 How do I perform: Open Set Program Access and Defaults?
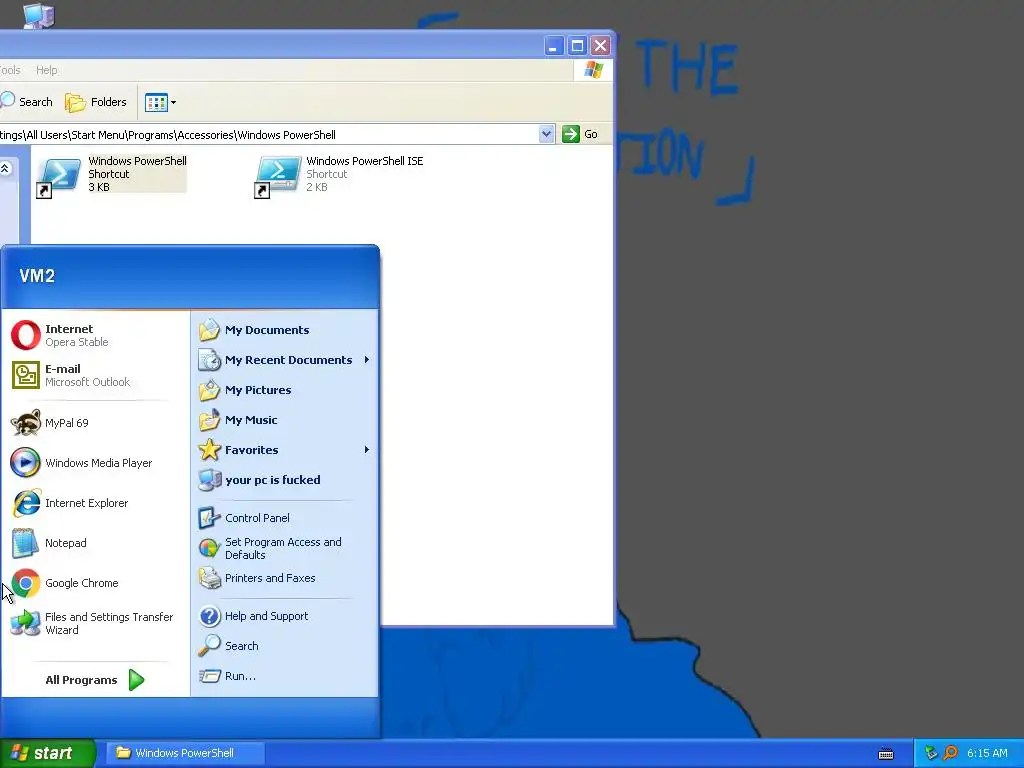[285, 549]
